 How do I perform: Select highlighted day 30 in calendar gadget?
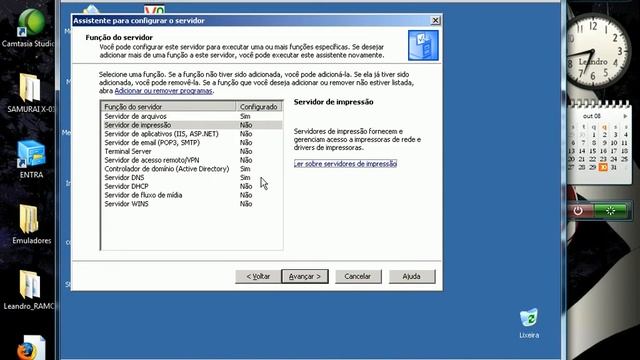603,167
